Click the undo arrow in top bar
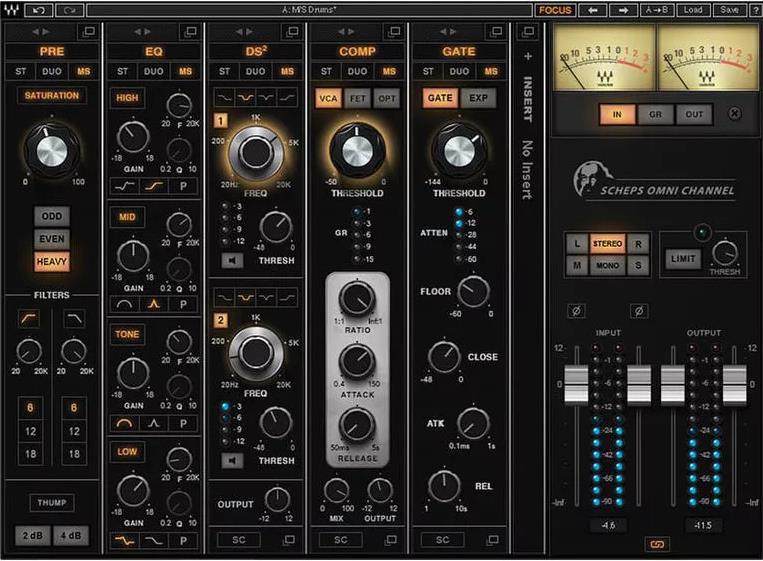The image size is (763, 561). 39,10
